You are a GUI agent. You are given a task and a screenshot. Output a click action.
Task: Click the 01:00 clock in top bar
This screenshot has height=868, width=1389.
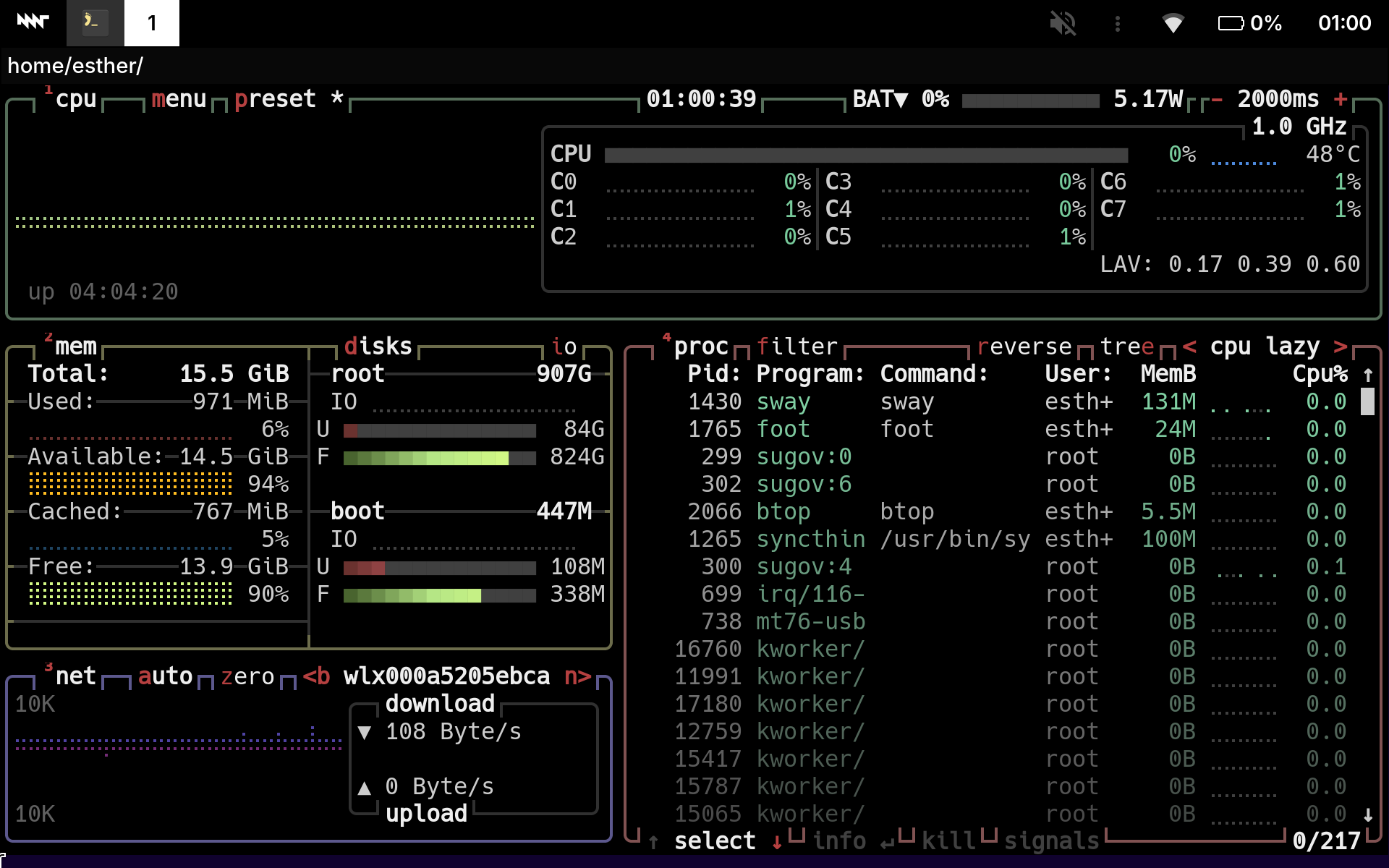1344,23
